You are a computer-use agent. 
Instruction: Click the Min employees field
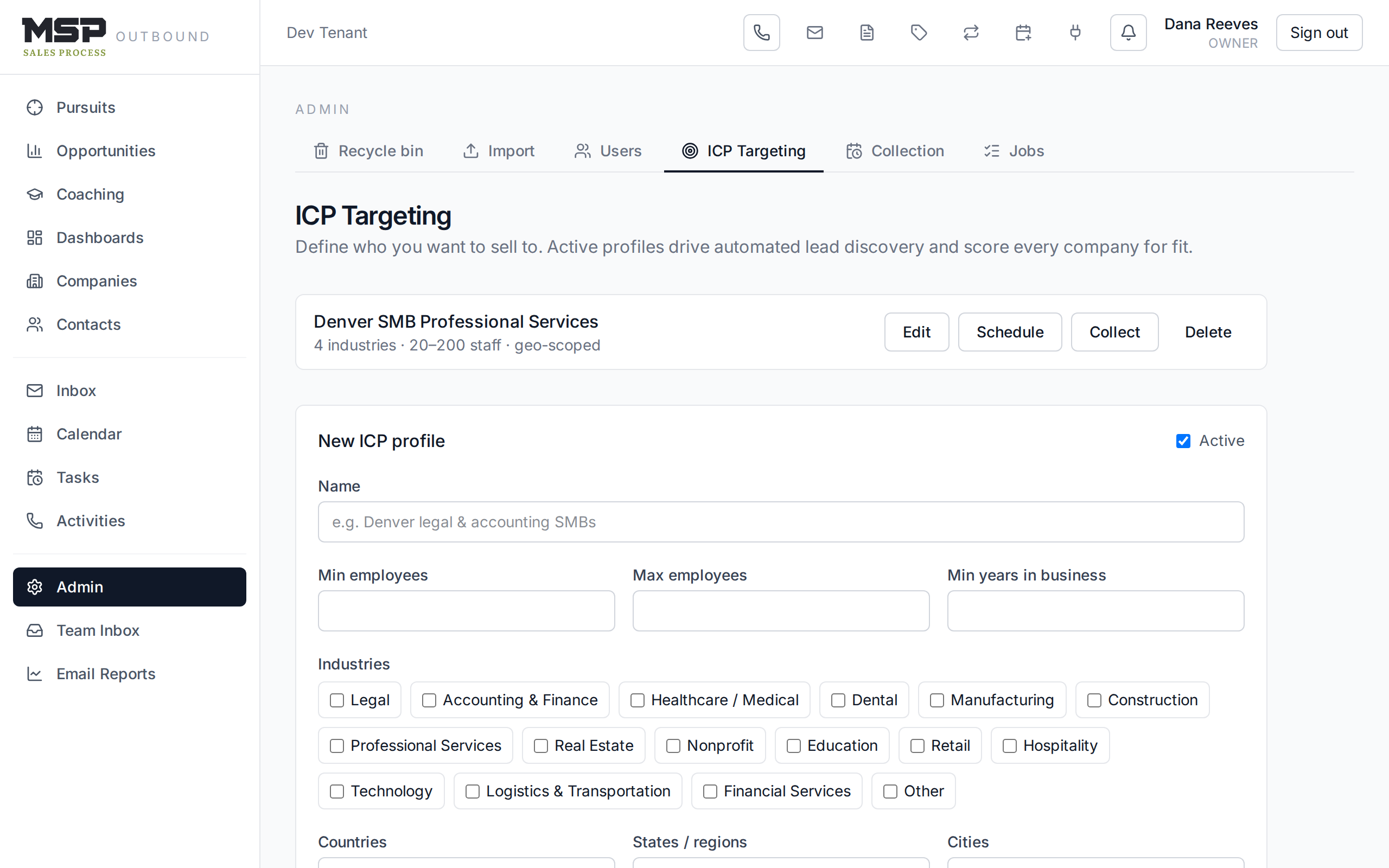tap(466, 611)
